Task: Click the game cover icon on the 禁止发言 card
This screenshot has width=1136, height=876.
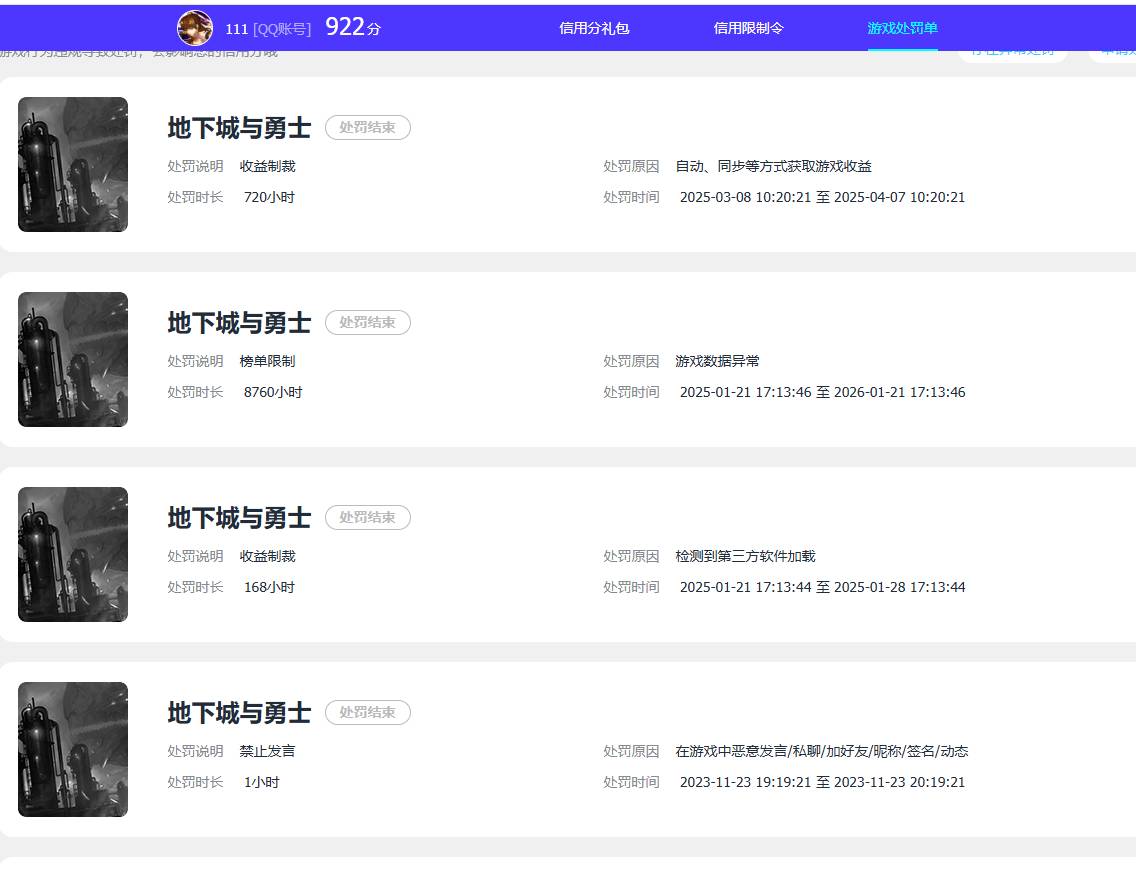Action: click(x=72, y=749)
